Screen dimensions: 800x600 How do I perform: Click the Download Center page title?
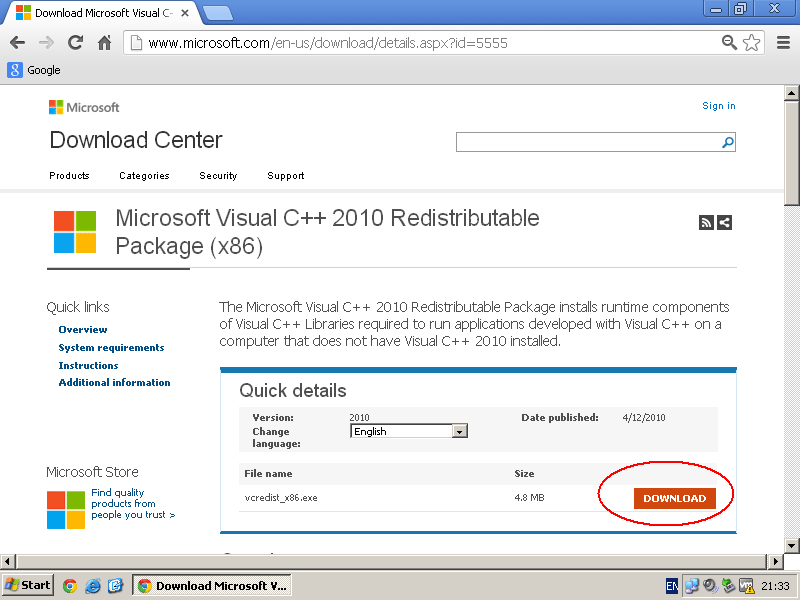pos(136,140)
